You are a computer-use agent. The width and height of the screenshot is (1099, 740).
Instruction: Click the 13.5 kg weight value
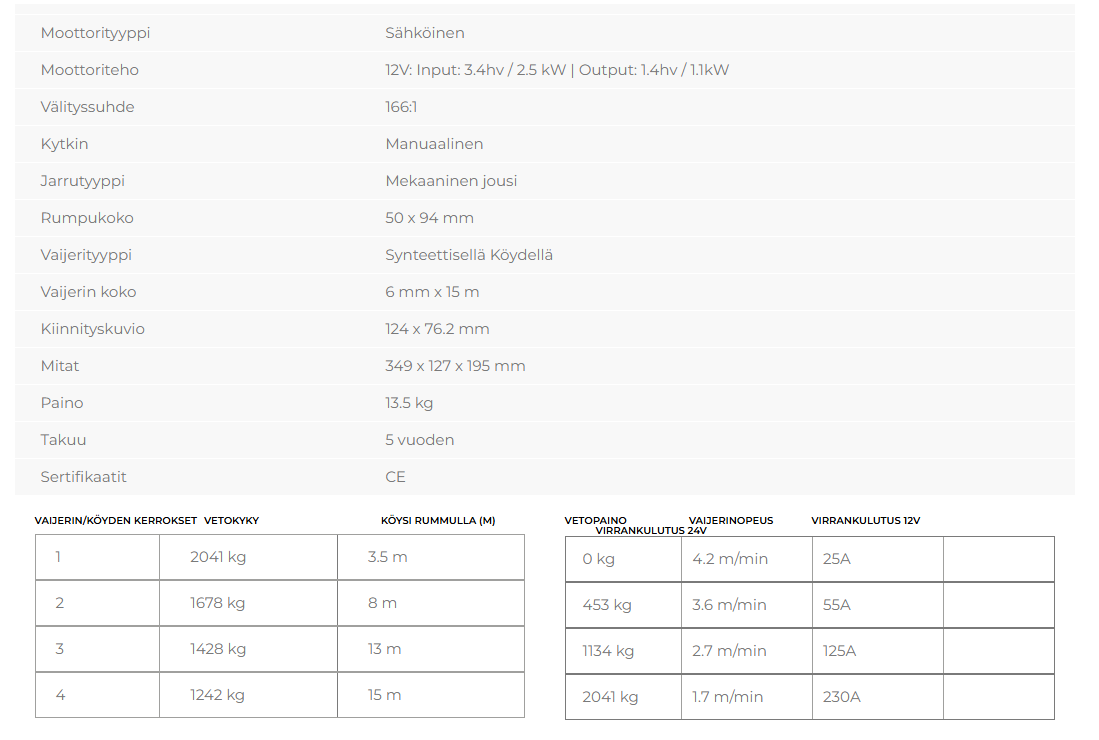409,403
